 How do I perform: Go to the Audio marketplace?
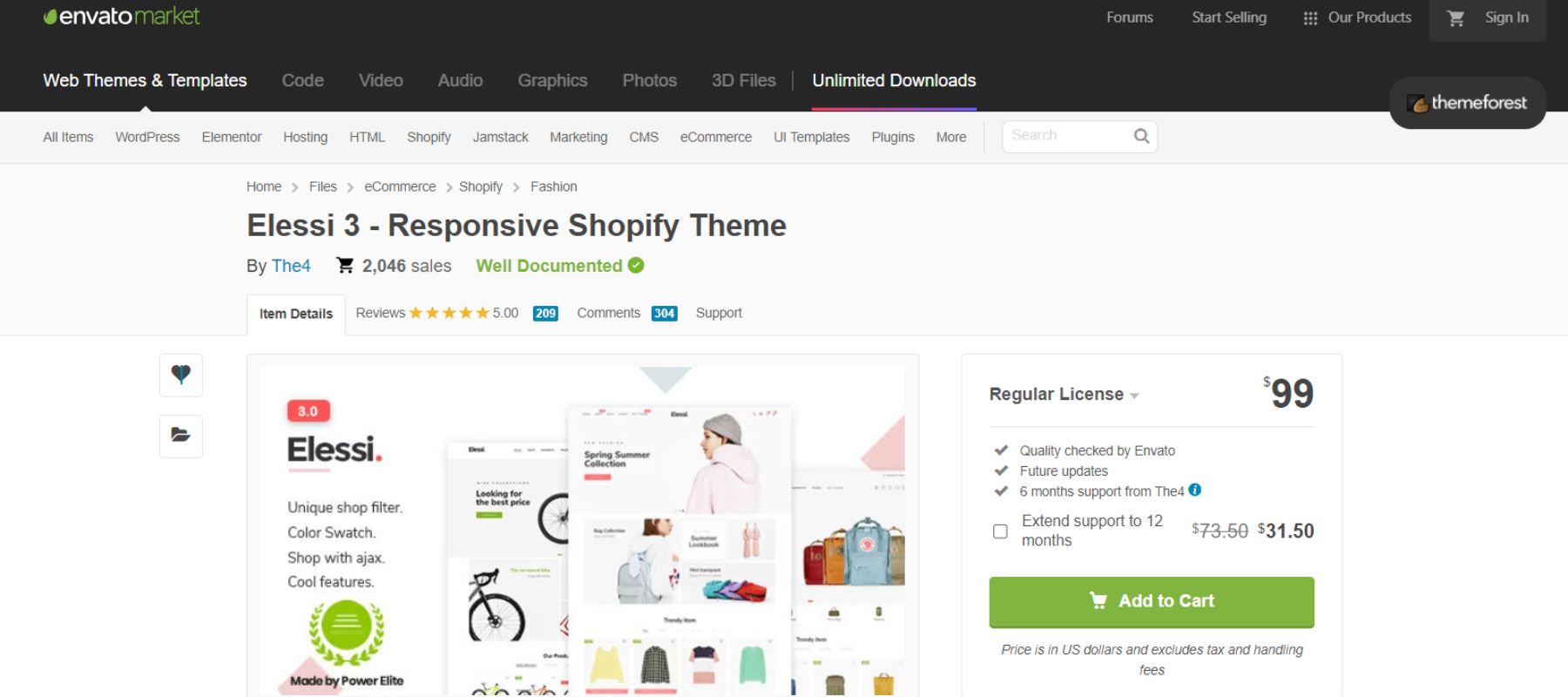pos(460,80)
